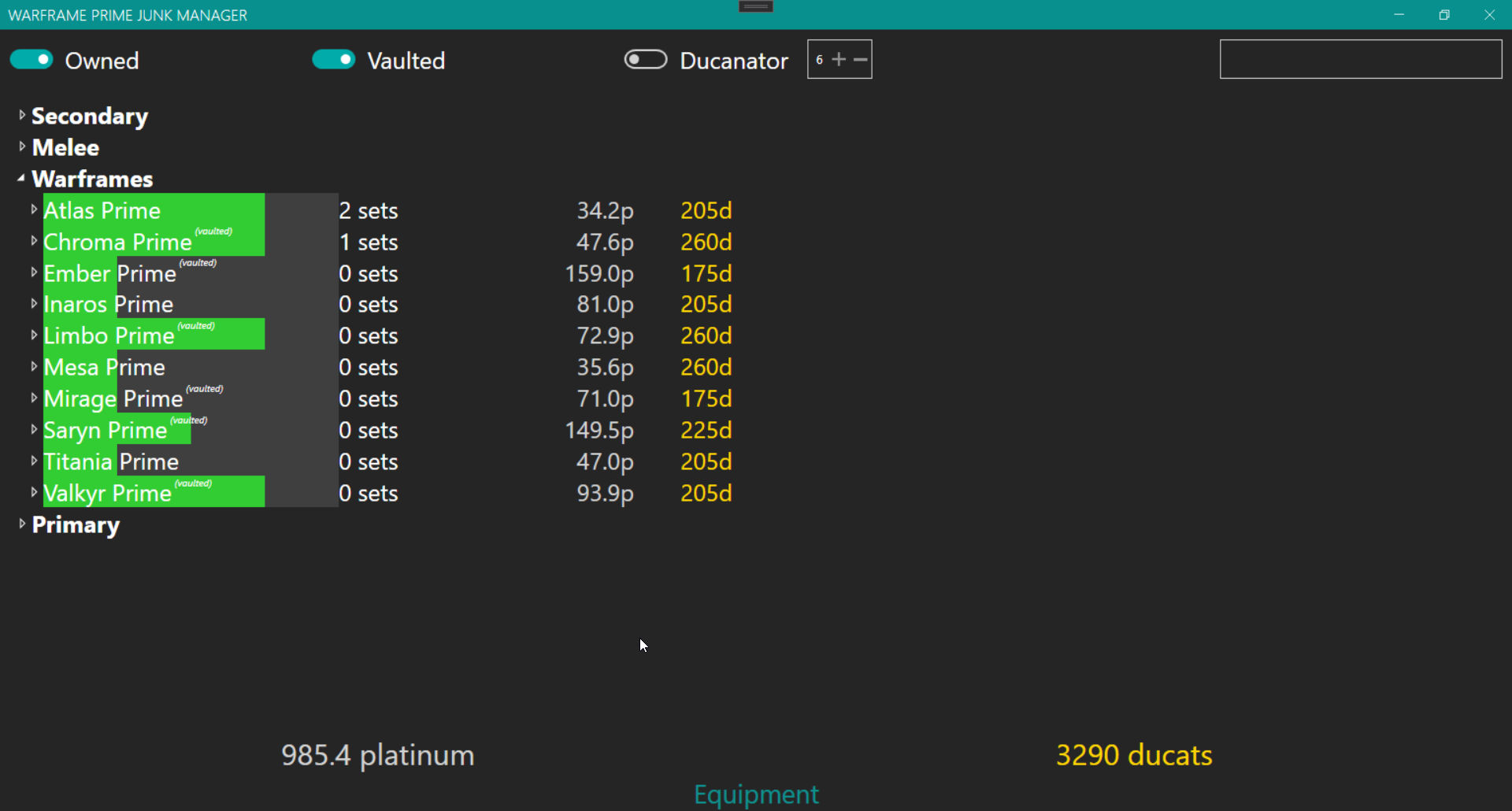Expand Mesa Prime parts

[x=34, y=367]
